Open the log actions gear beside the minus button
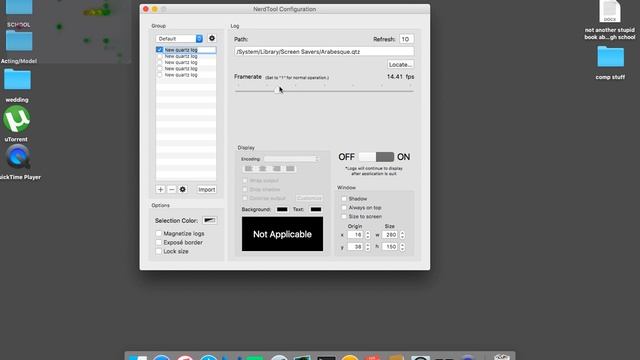This screenshot has height=360, width=640. click(x=182, y=189)
